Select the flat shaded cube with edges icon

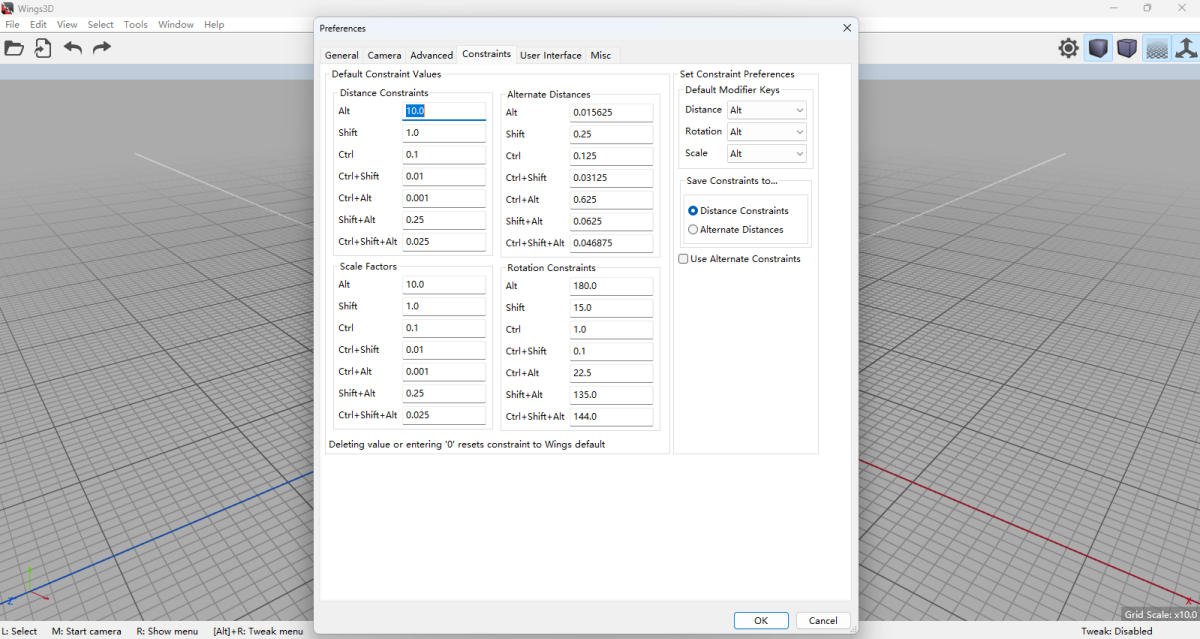(x=1127, y=48)
